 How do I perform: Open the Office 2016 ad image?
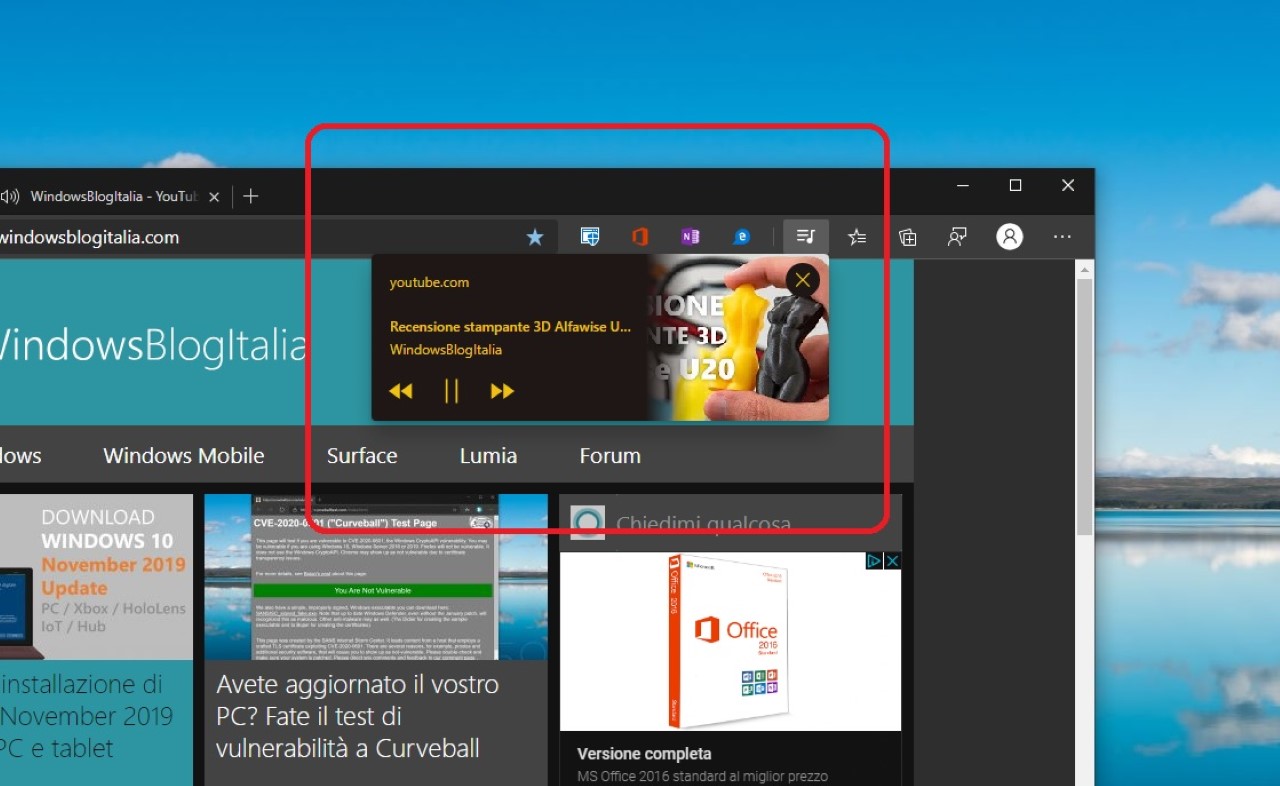pos(730,642)
